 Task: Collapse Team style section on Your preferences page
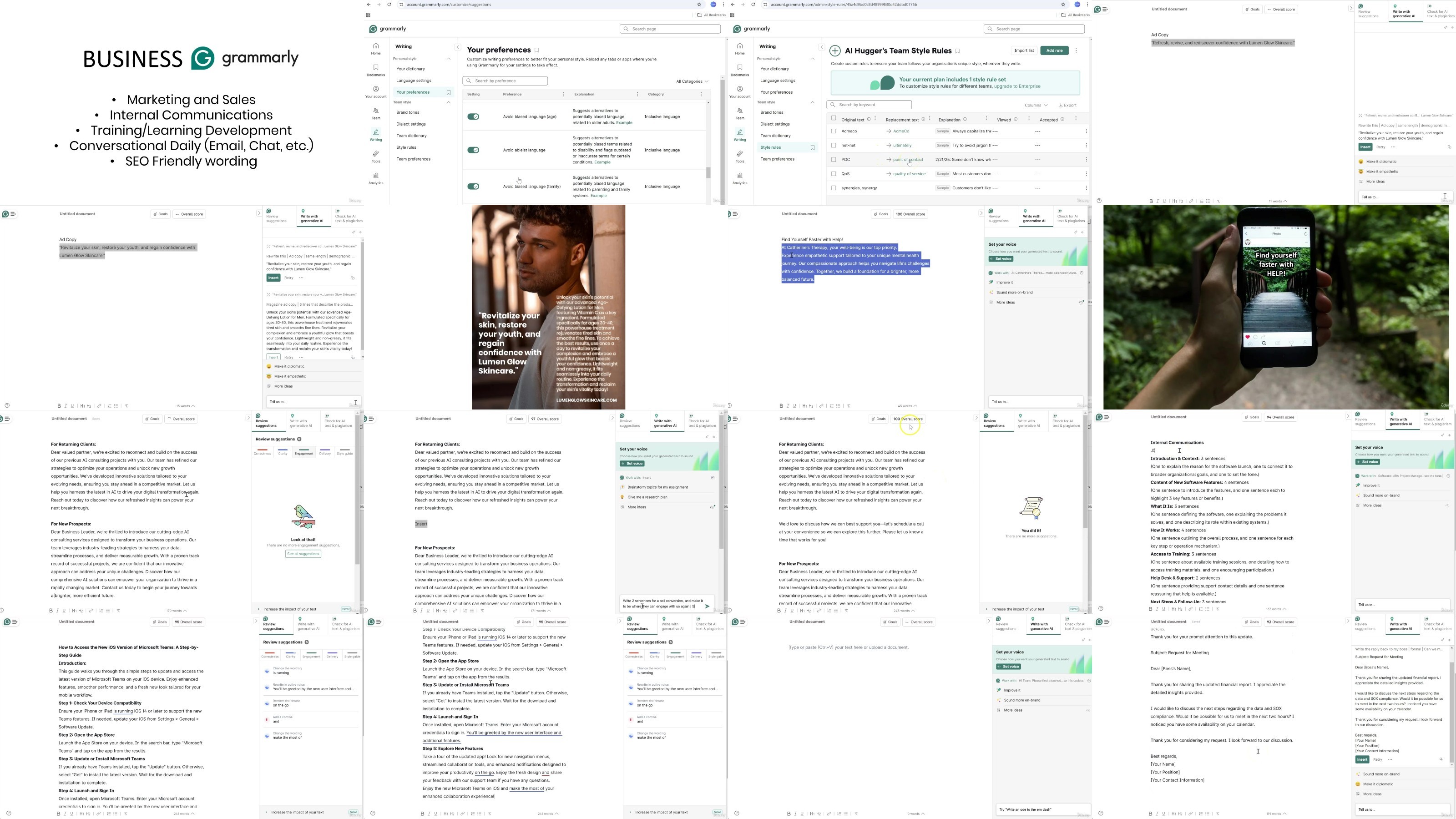[449, 102]
